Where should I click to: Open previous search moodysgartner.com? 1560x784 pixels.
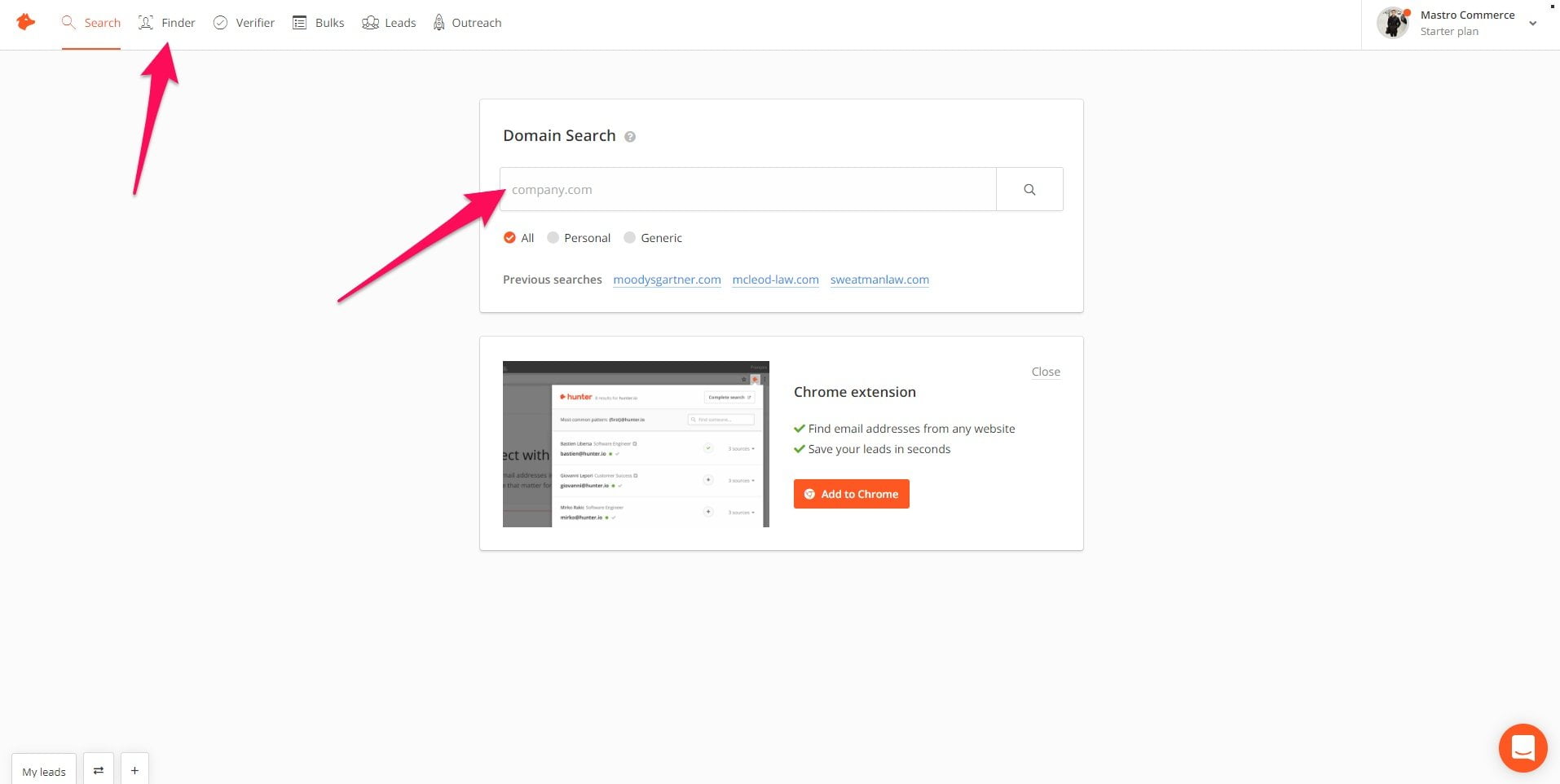667,280
